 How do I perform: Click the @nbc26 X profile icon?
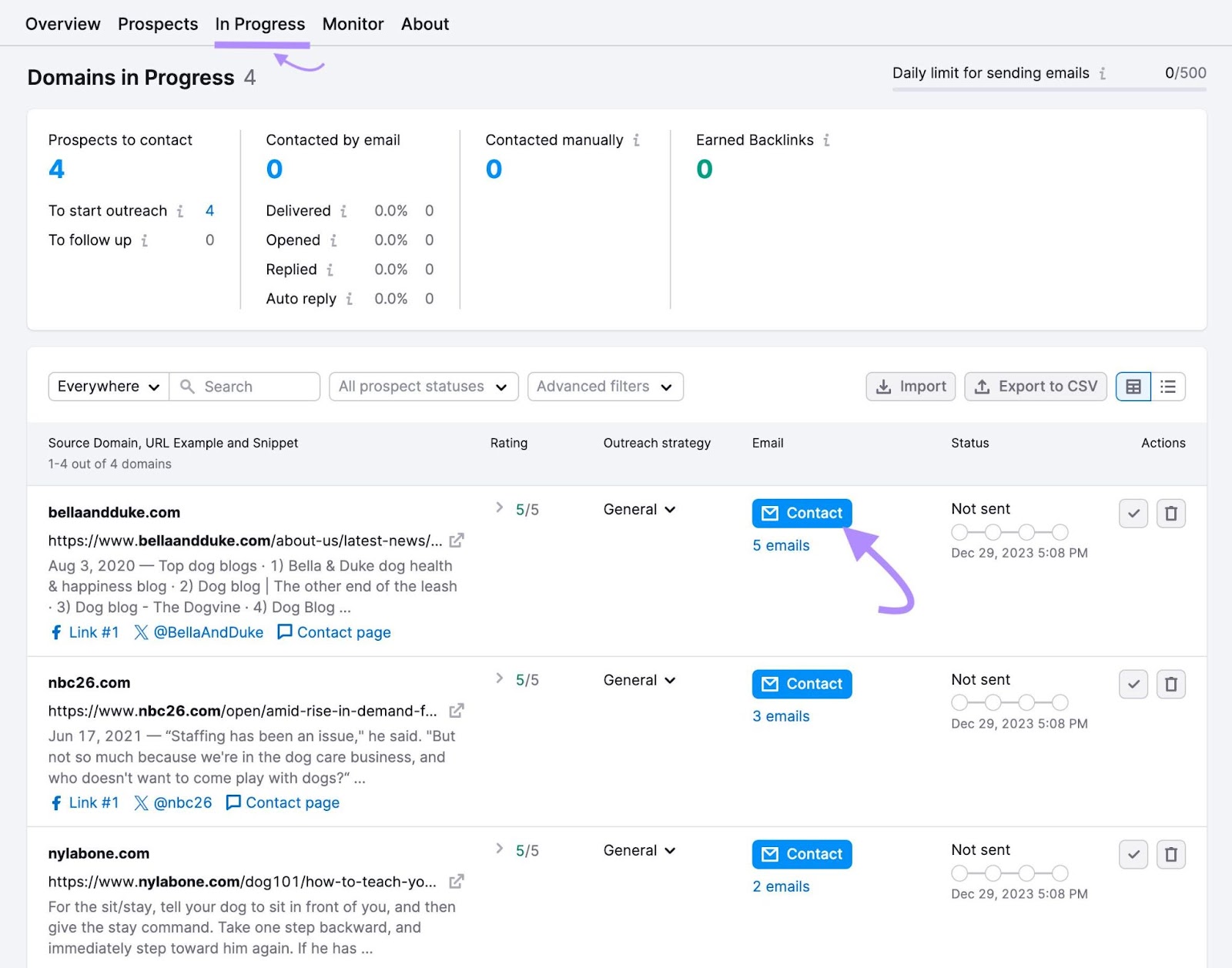point(142,802)
